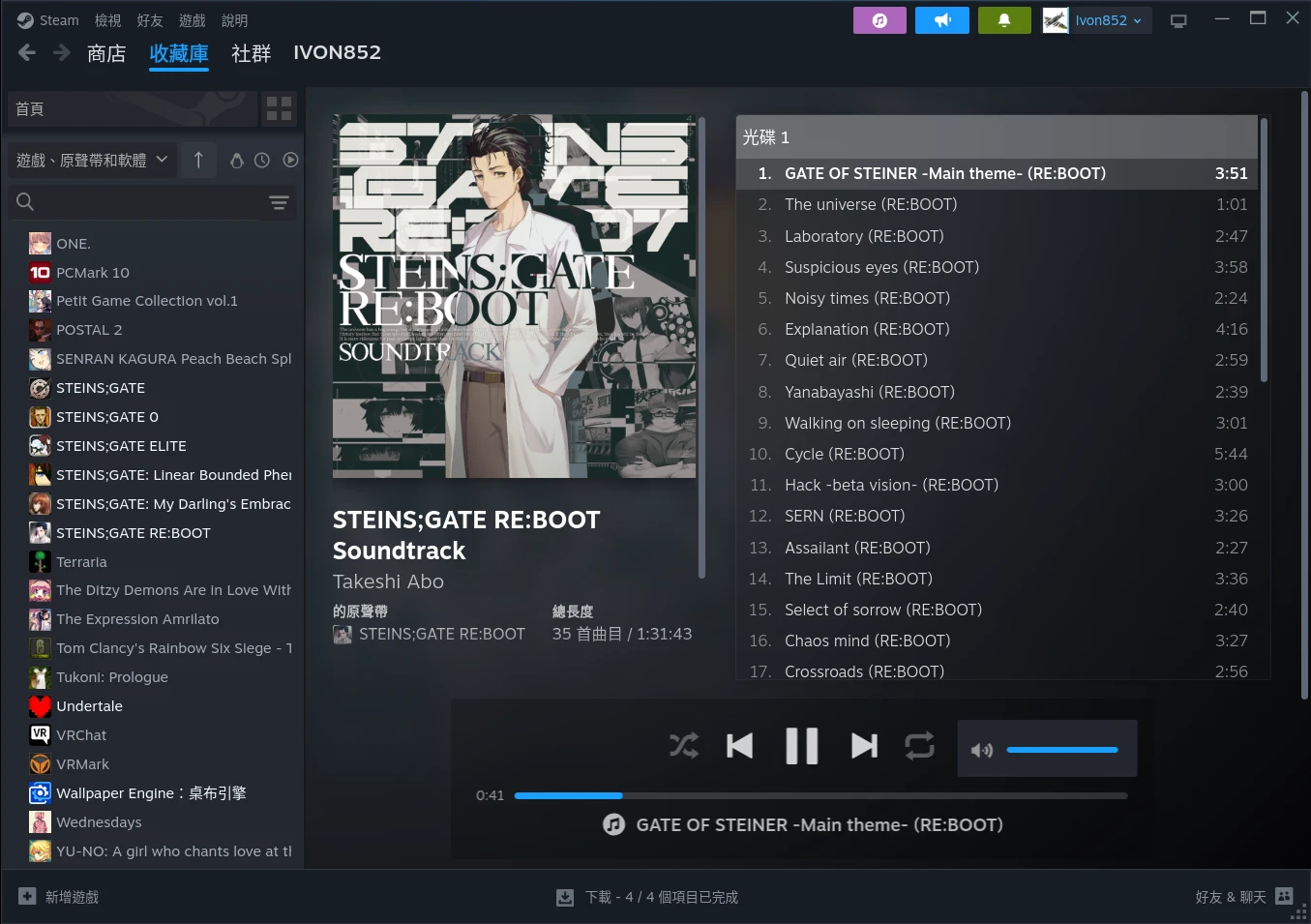Skip to next track

864,746
